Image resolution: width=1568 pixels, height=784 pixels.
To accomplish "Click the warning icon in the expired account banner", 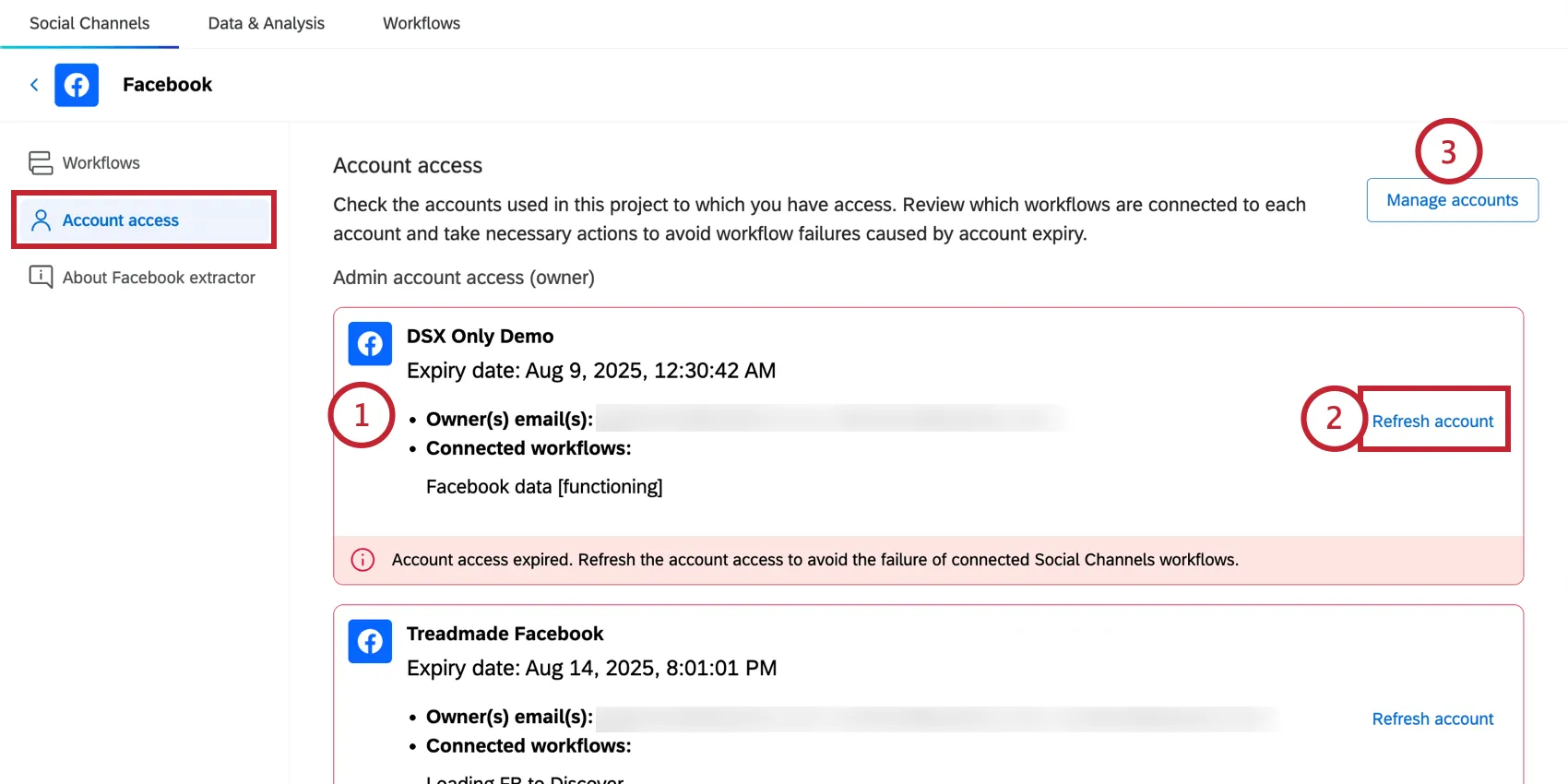I will (362, 559).
